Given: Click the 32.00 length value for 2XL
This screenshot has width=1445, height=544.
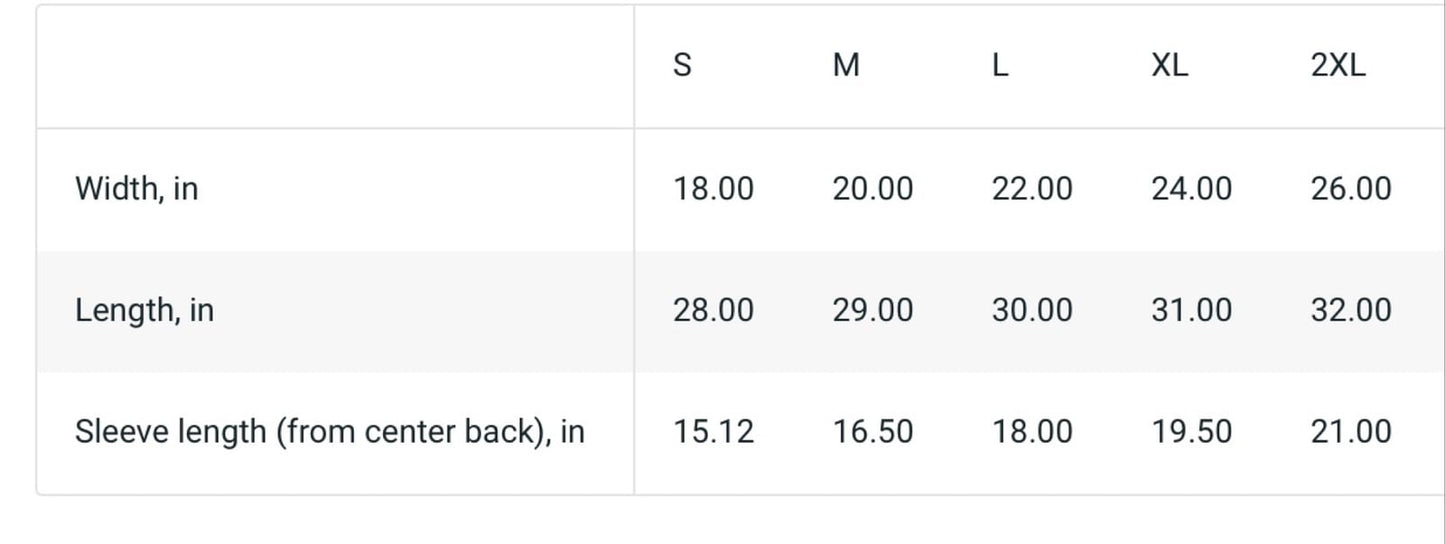Looking at the screenshot, I should click(x=1350, y=310).
